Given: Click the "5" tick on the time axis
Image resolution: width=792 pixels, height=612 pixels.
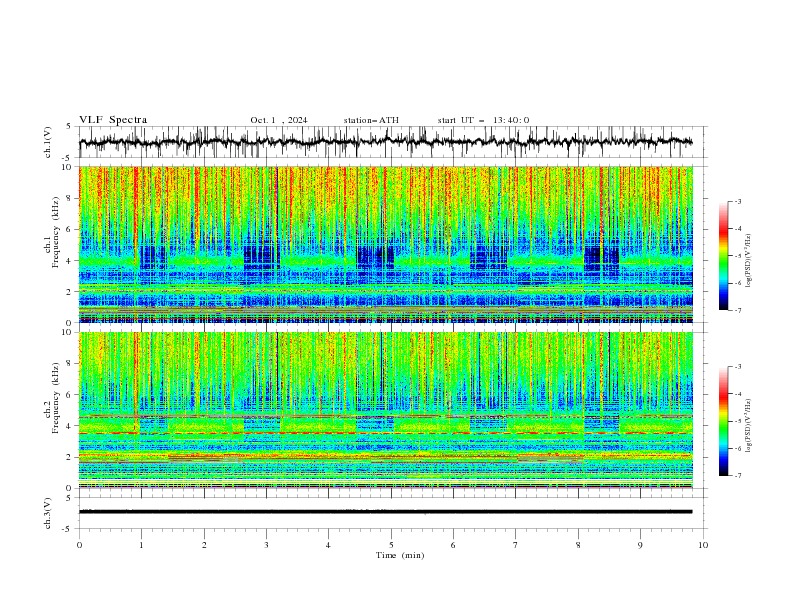Looking at the screenshot, I should pyautogui.click(x=391, y=545).
